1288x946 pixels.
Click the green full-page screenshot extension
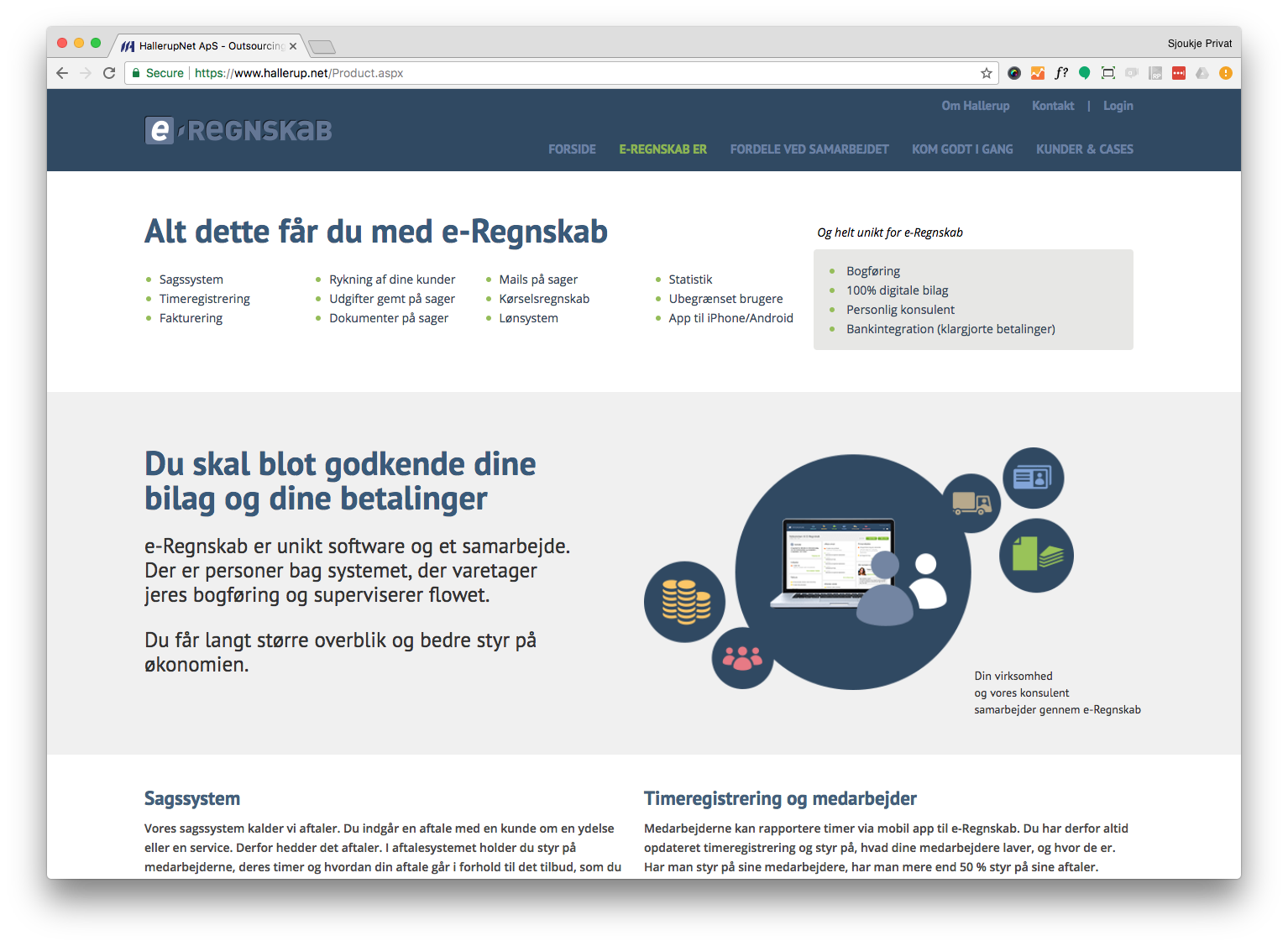1108,73
